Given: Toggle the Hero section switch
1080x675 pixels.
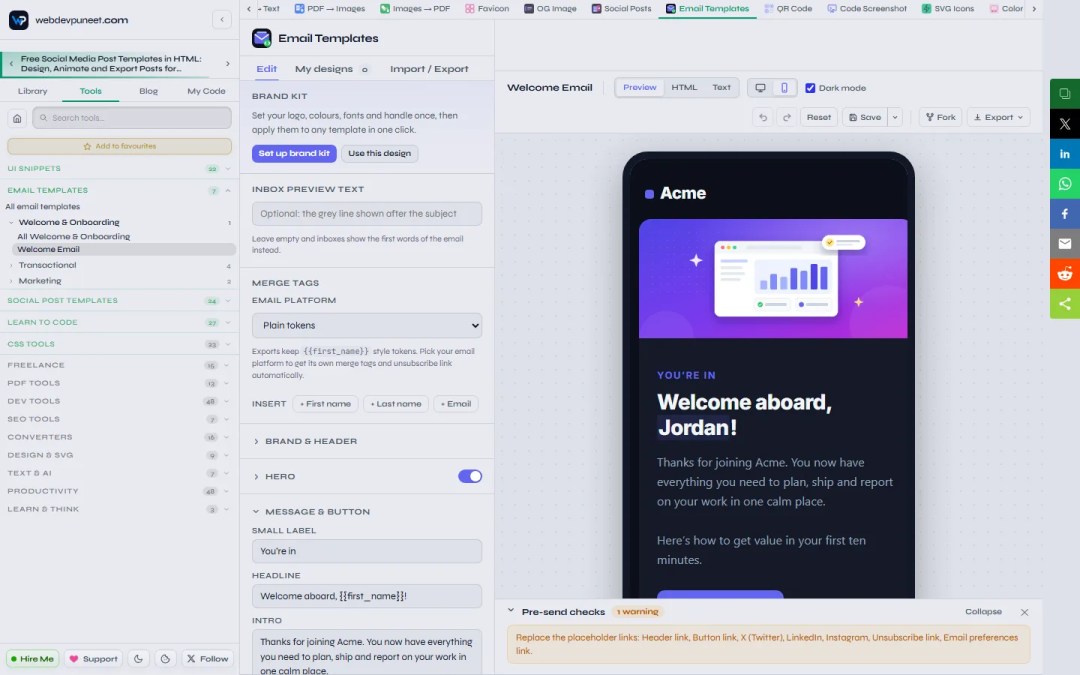Looking at the screenshot, I should pos(470,476).
